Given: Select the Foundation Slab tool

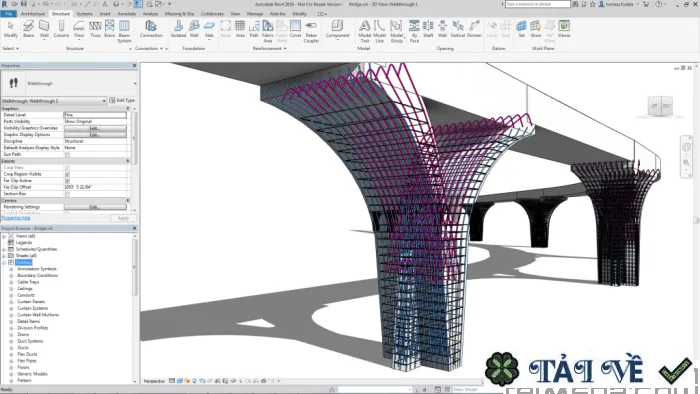Looking at the screenshot, I should point(209,29).
